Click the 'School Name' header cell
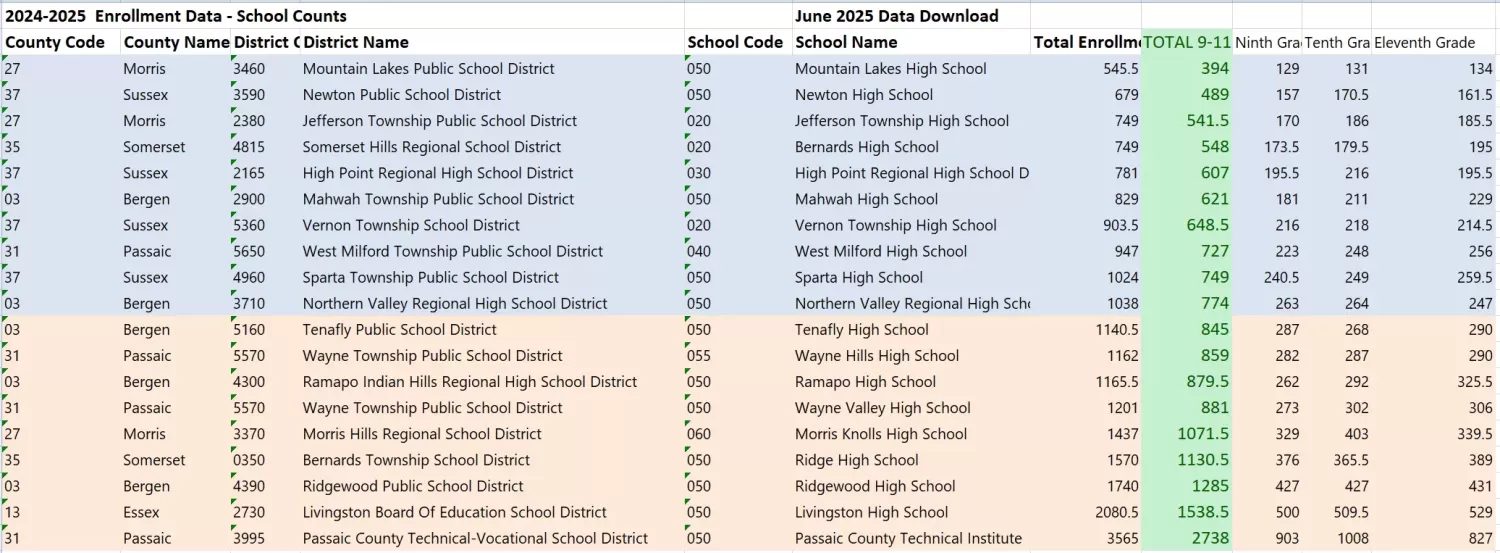 coord(911,42)
